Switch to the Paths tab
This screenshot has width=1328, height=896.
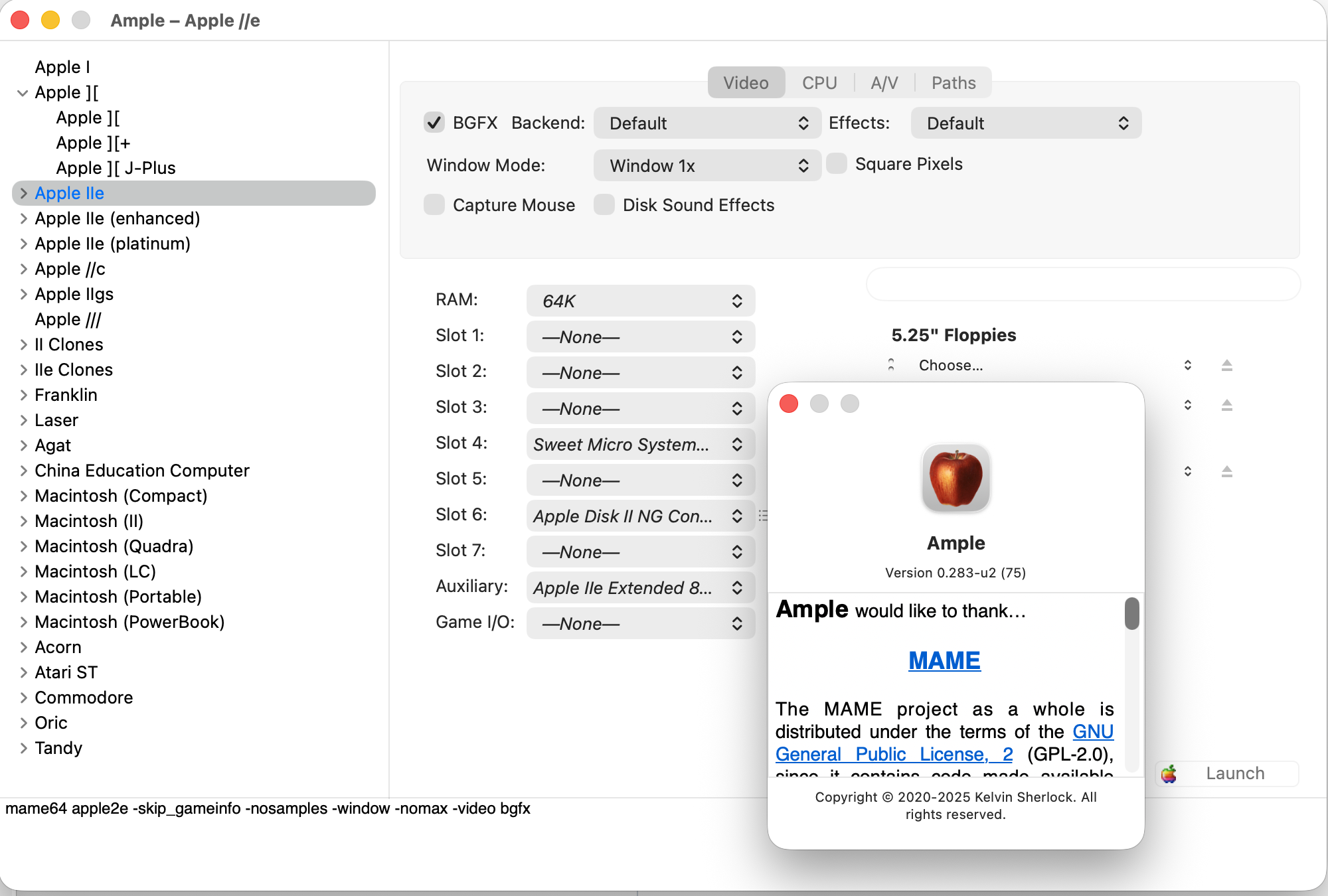953,83
